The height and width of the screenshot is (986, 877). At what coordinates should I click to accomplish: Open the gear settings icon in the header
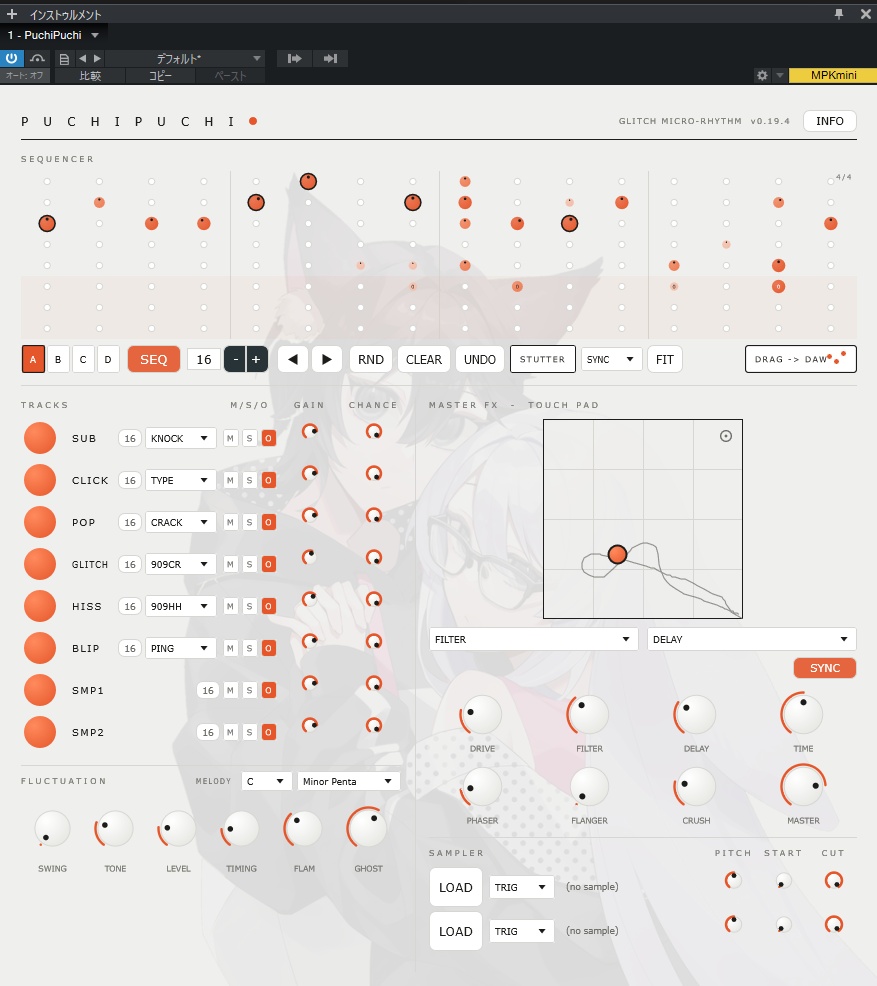(x=762, y=75)
